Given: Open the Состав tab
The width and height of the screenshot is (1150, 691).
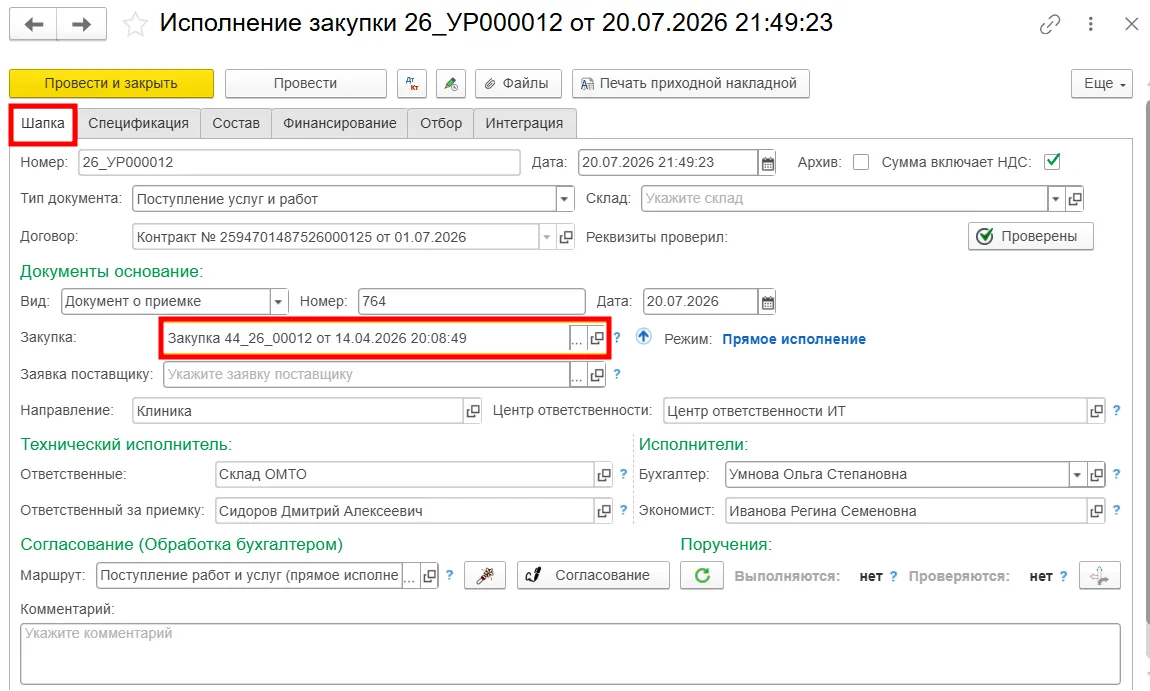Looking at the screenshot, I should click(x=236, y=123).
